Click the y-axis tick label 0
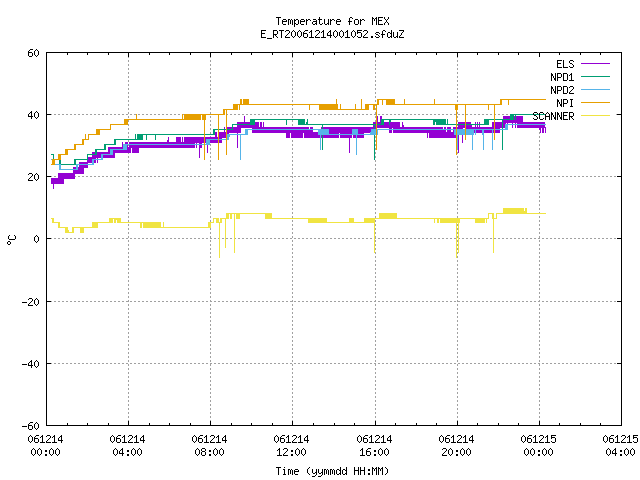Image resolution: width=640 pixels, height=480 pixels. point(37,239)
